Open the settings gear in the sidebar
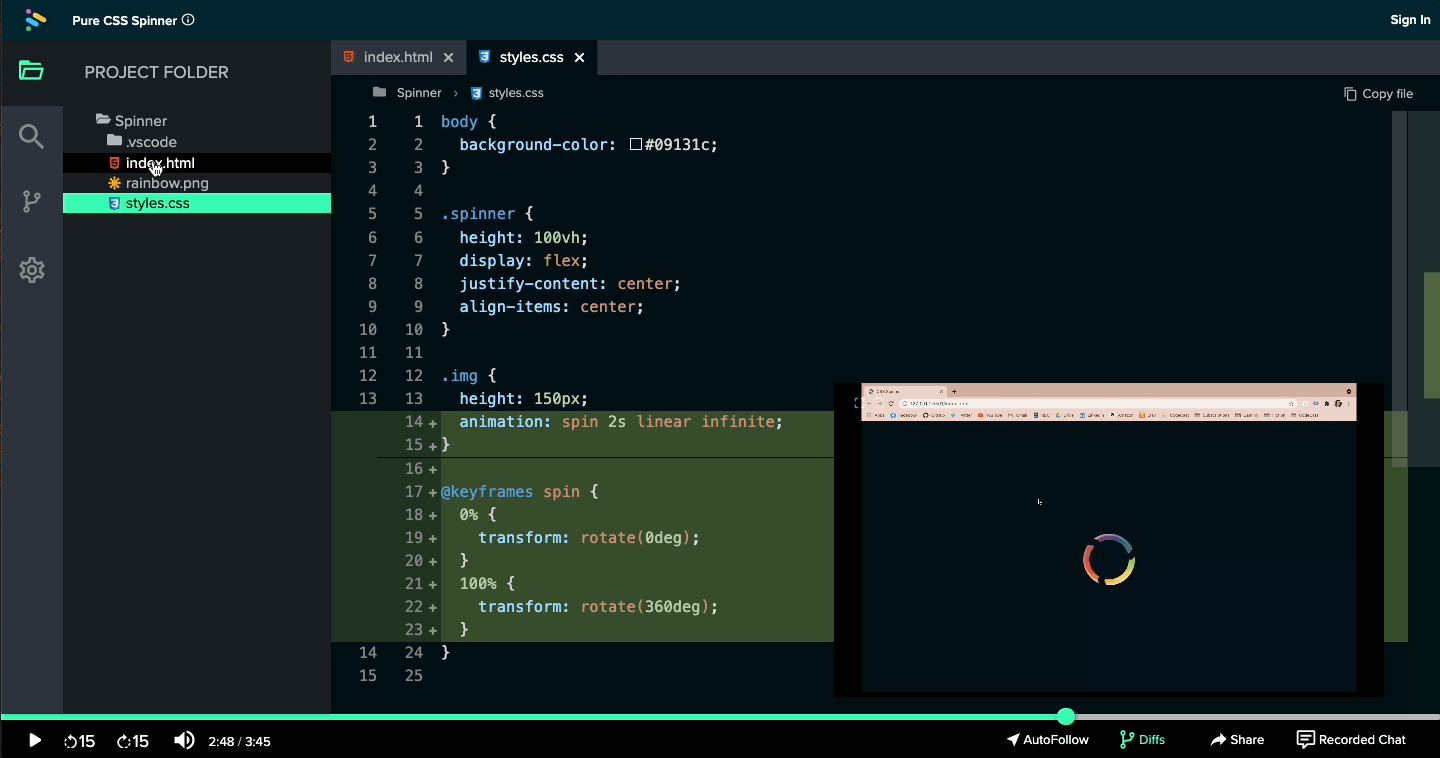The image size is (1440, 758). coord(32,270)
